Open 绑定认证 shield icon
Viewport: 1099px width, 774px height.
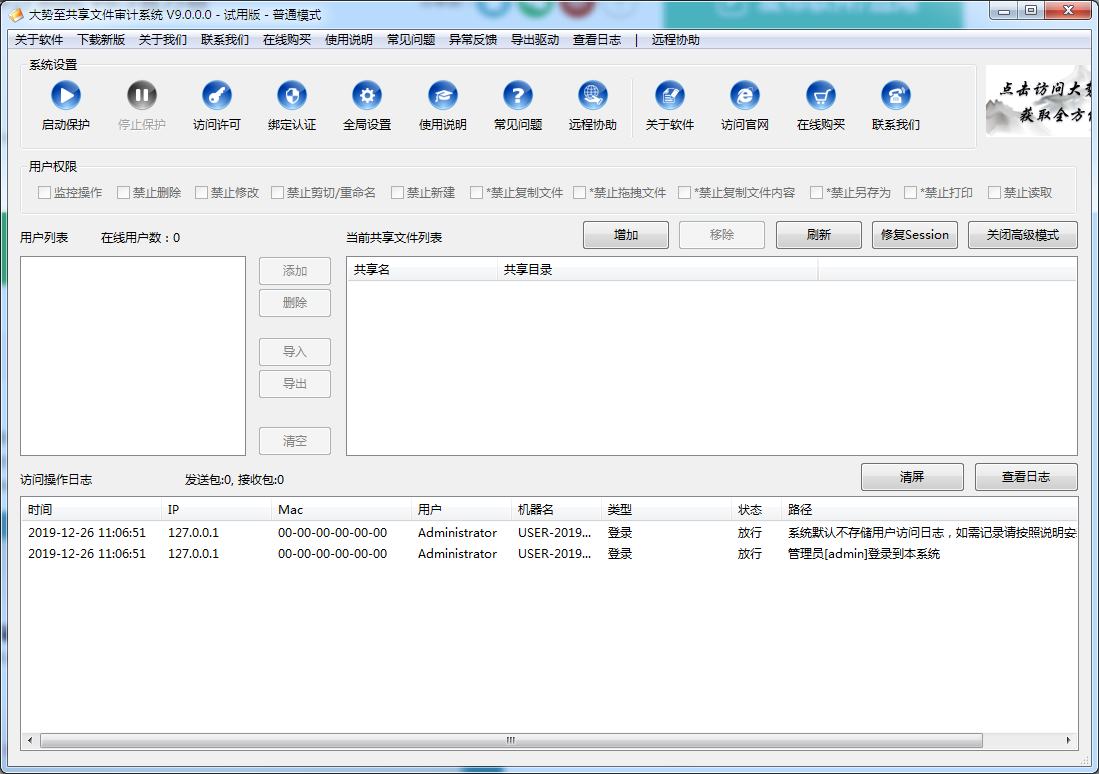click(292, 95)
